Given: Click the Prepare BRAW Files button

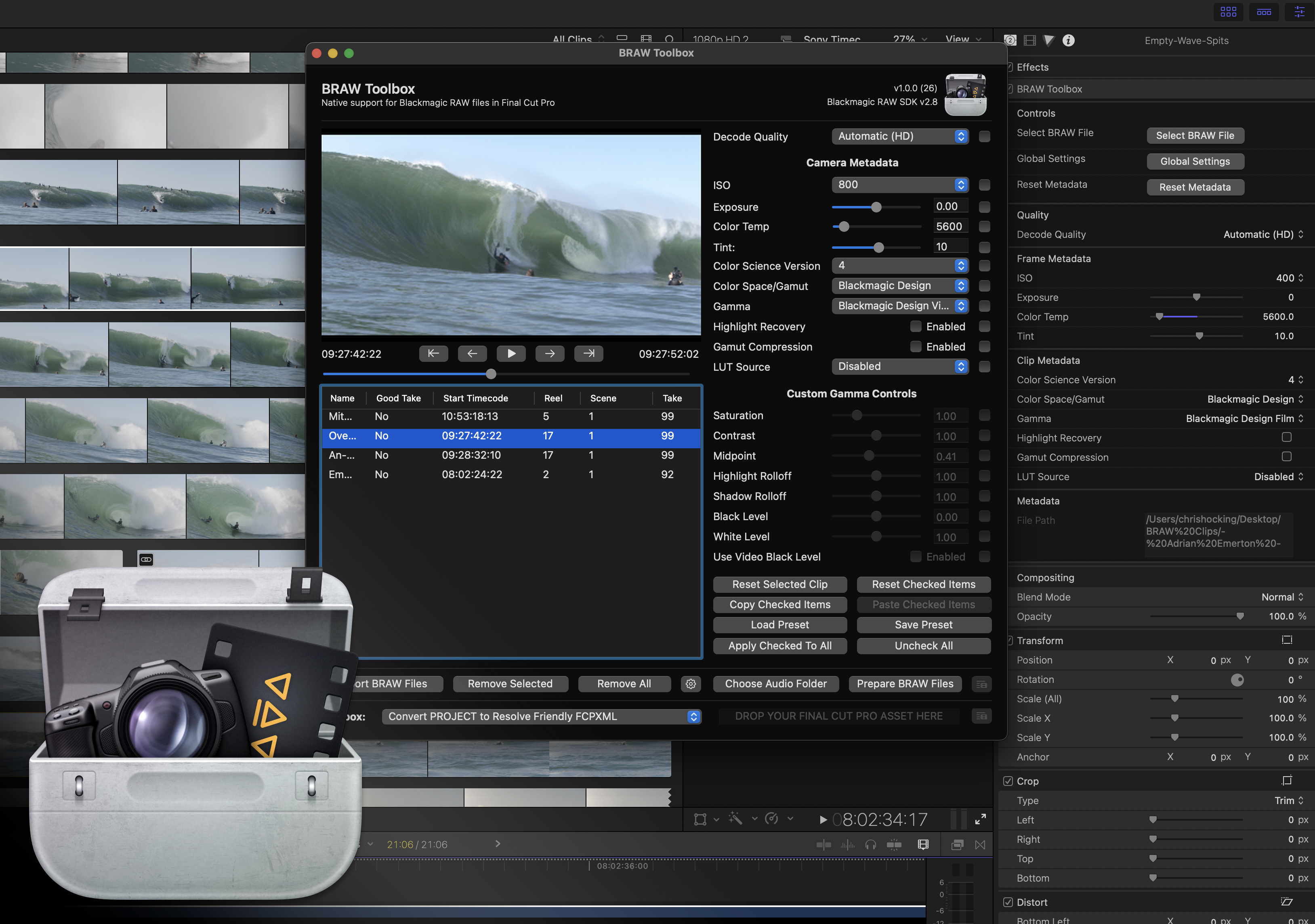Looking at the screenshot, I should [905, 683].
